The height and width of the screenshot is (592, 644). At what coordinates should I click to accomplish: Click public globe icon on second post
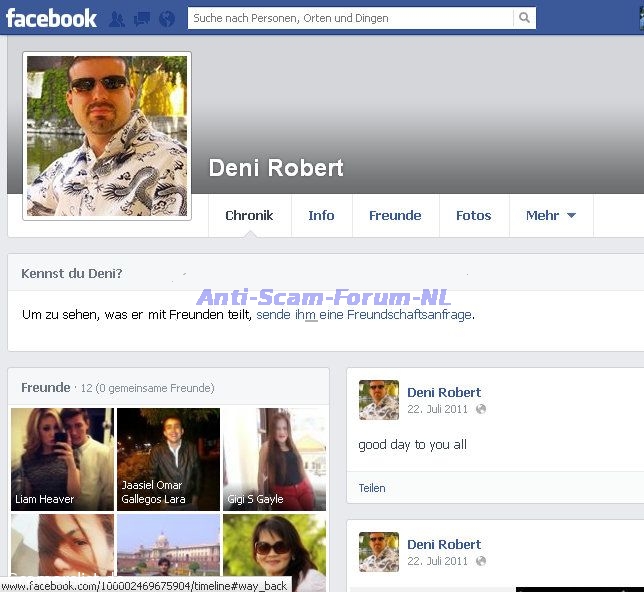pos(481,561)
